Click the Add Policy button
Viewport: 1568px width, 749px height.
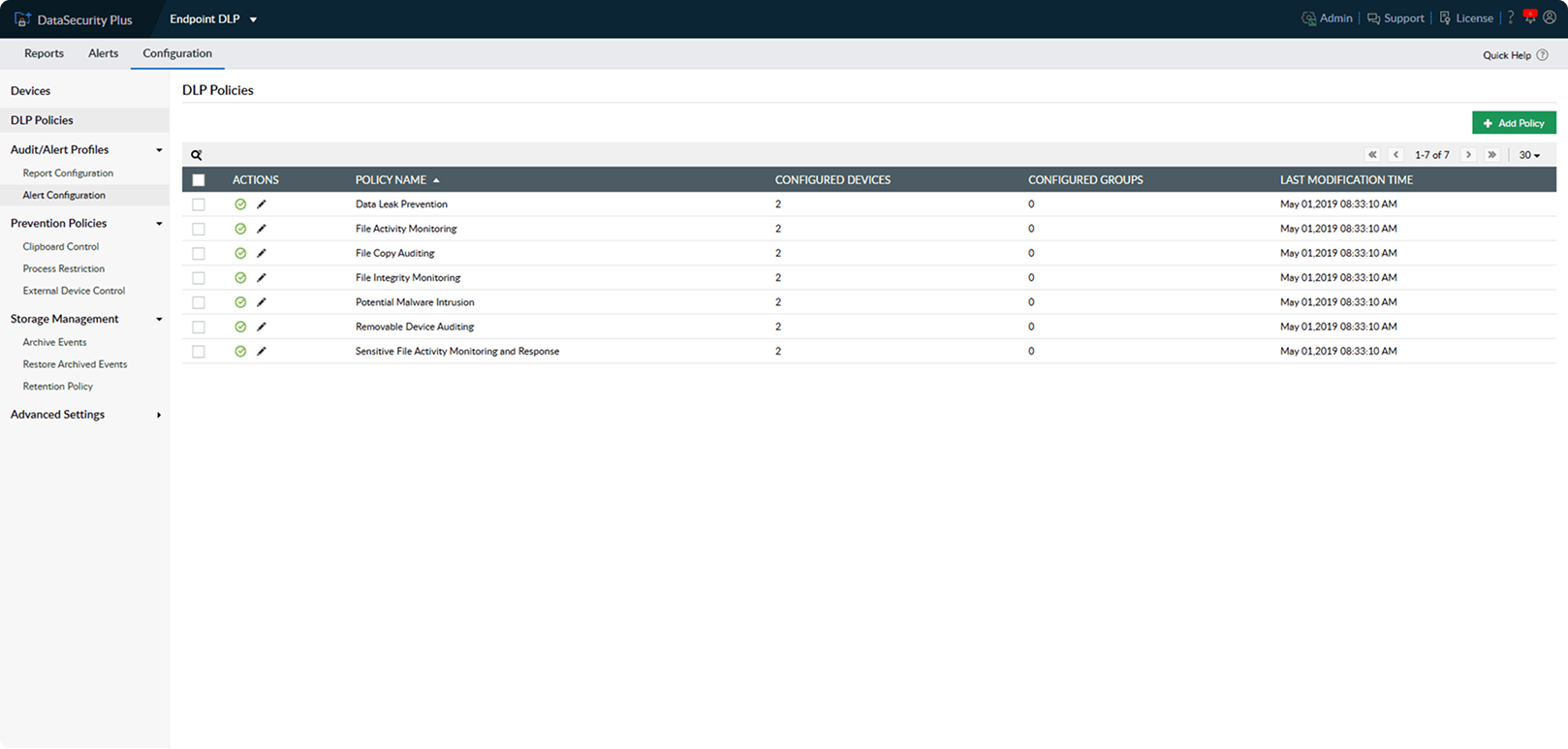point(1513,123)
